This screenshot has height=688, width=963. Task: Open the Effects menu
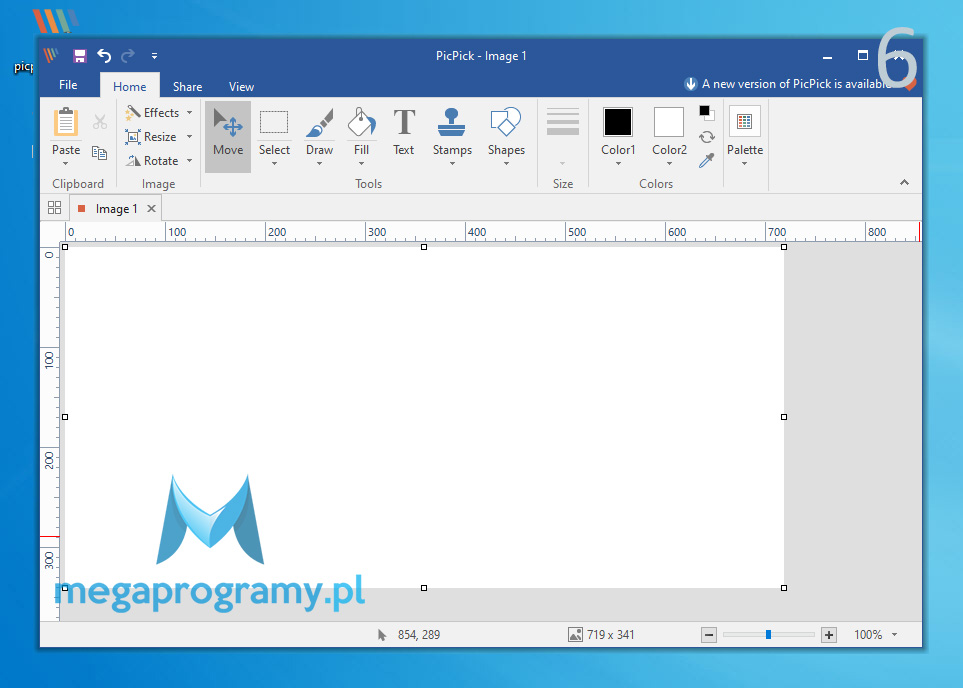pyautogui.click(x=159, y=112)
